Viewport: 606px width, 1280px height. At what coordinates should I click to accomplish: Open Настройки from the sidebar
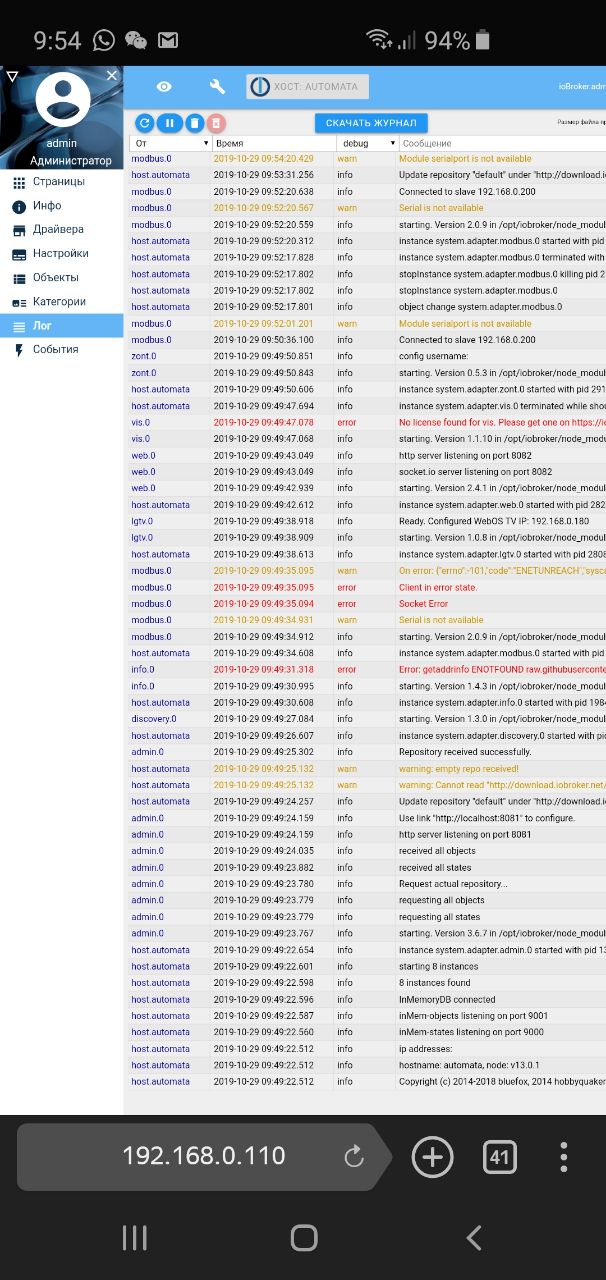[61, 254]
